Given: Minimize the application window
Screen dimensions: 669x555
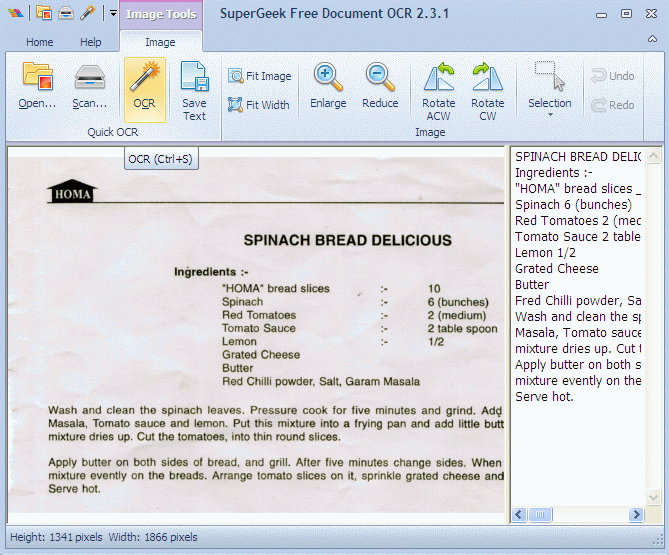Looking at the screenshot, I should tap(602, 15).
